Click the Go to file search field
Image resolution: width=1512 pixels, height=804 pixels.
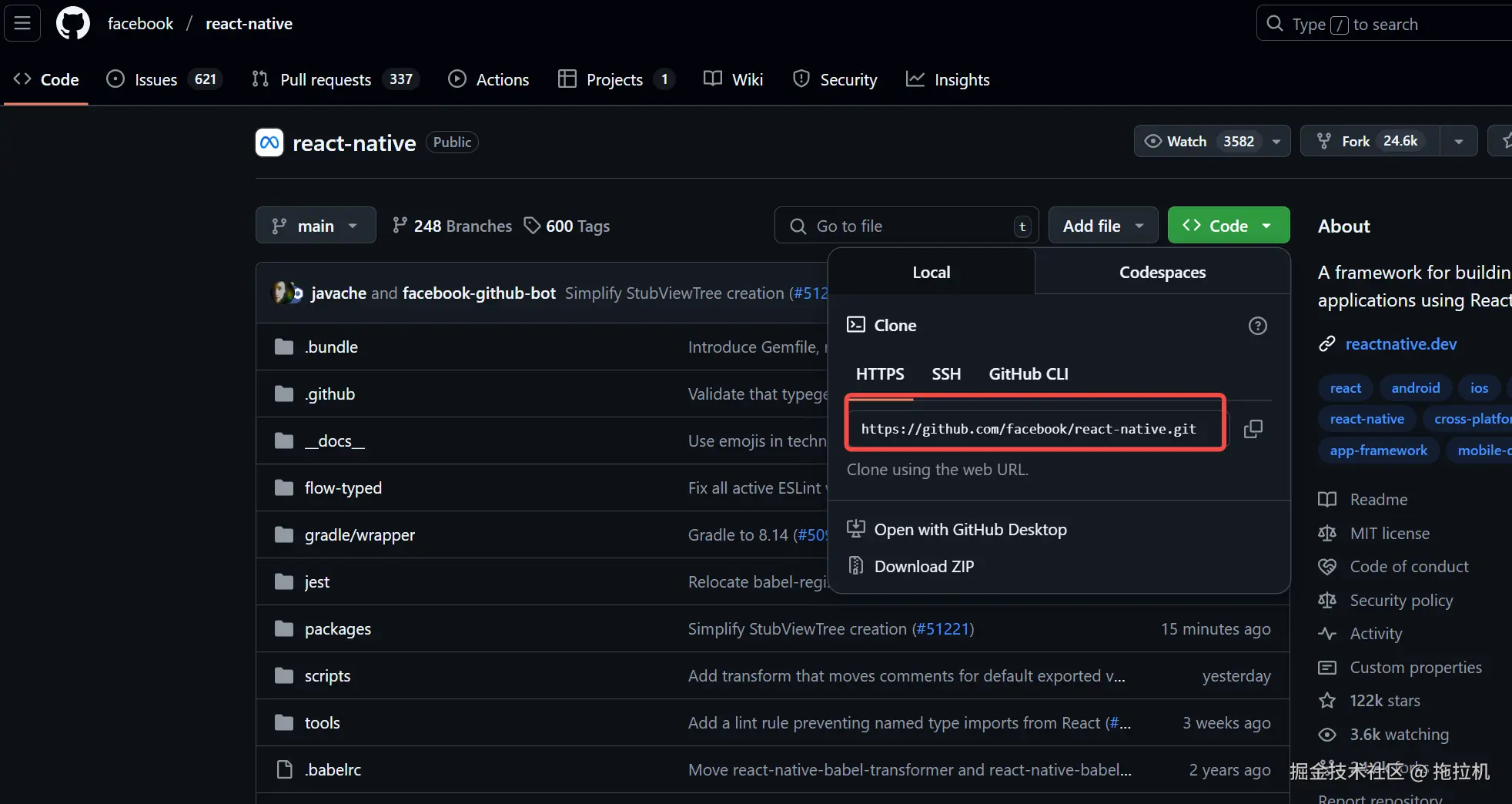pyautogui.click(x=906, y=226)
